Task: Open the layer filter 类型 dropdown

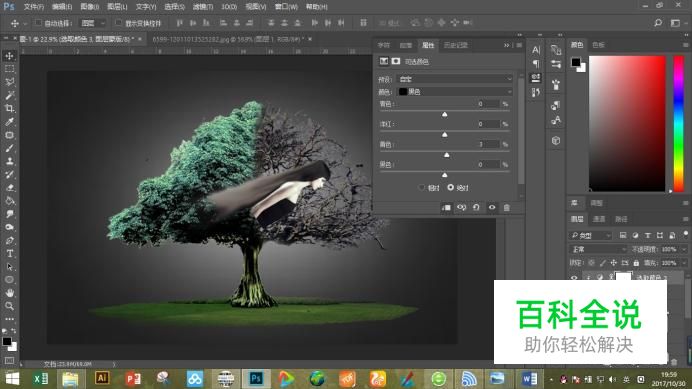Action: coord(590,236)
